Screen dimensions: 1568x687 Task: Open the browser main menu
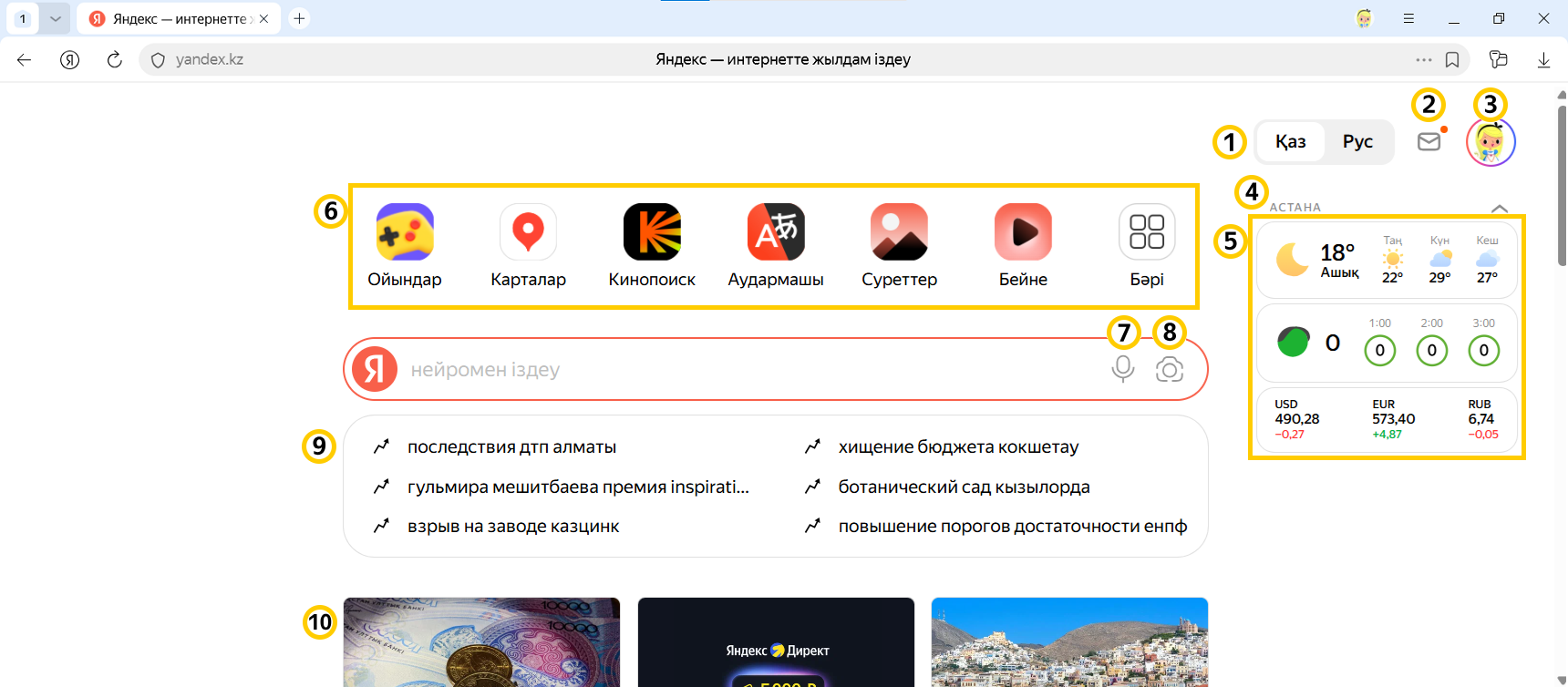tap(1408, 18)
